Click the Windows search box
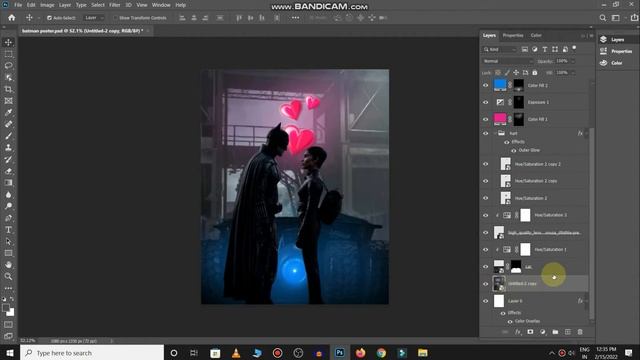 coord(92,353)
